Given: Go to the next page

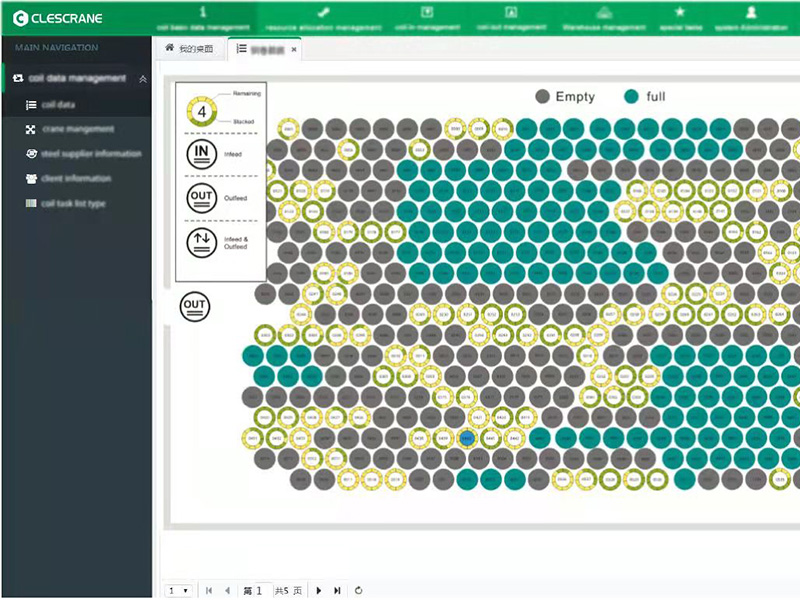Looking at the screenshot, I should click(319, 590).
